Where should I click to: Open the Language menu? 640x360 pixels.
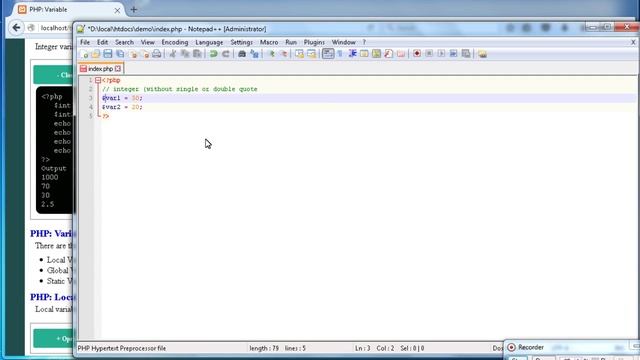[209, 42]
